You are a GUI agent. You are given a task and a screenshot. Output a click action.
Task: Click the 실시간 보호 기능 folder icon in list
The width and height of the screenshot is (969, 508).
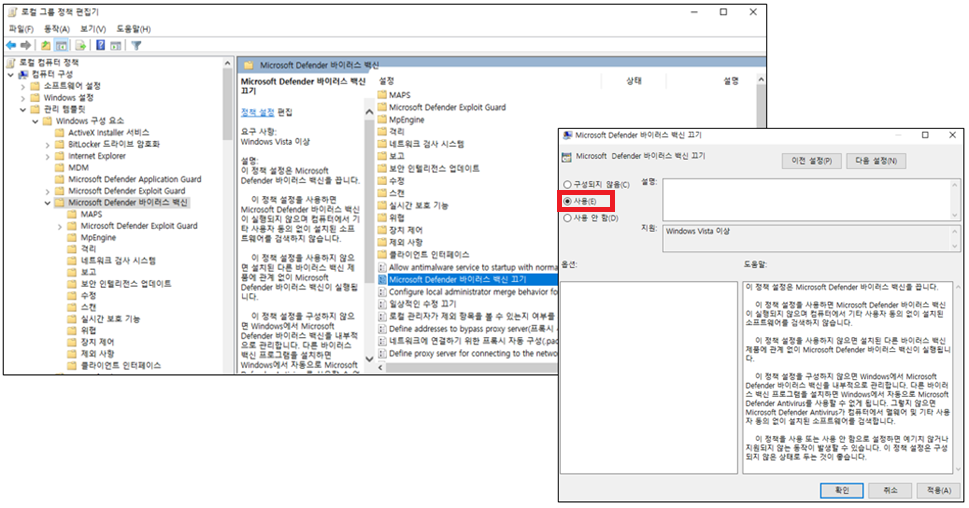(x=382, y=205)
